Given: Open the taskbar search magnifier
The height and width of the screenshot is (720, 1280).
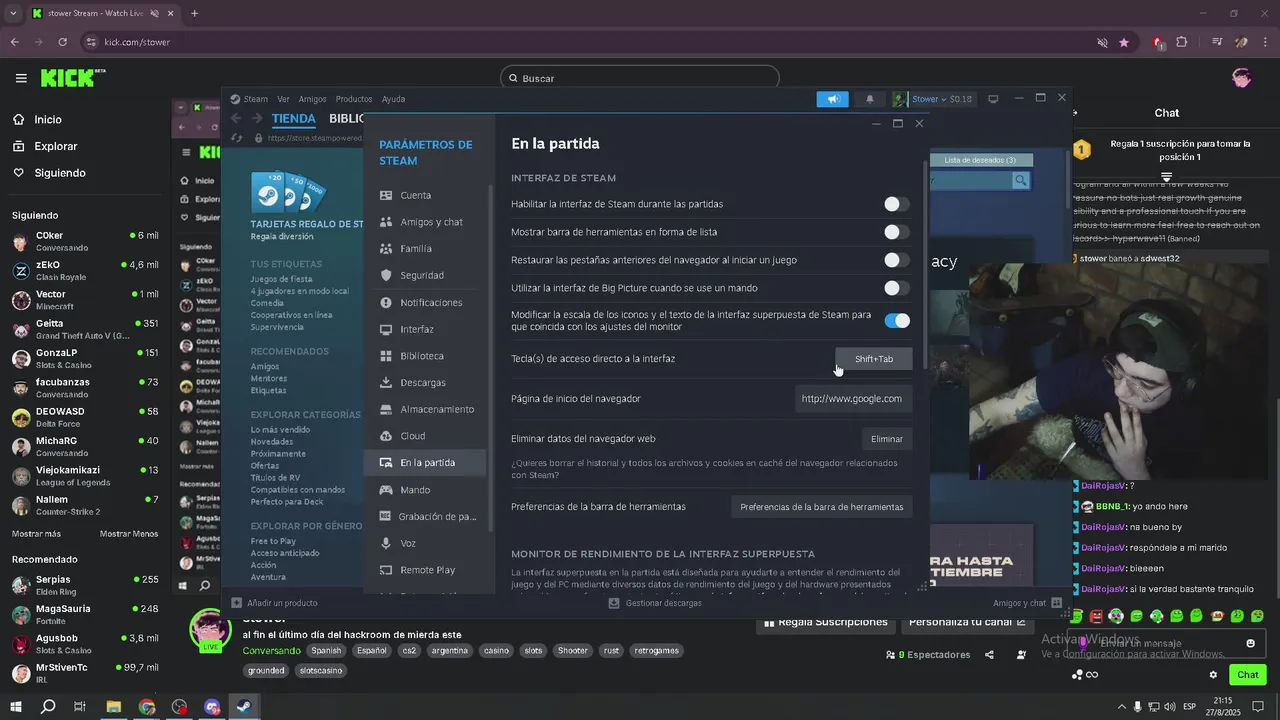Looking at the screenshot, I should tap(48, 707).
